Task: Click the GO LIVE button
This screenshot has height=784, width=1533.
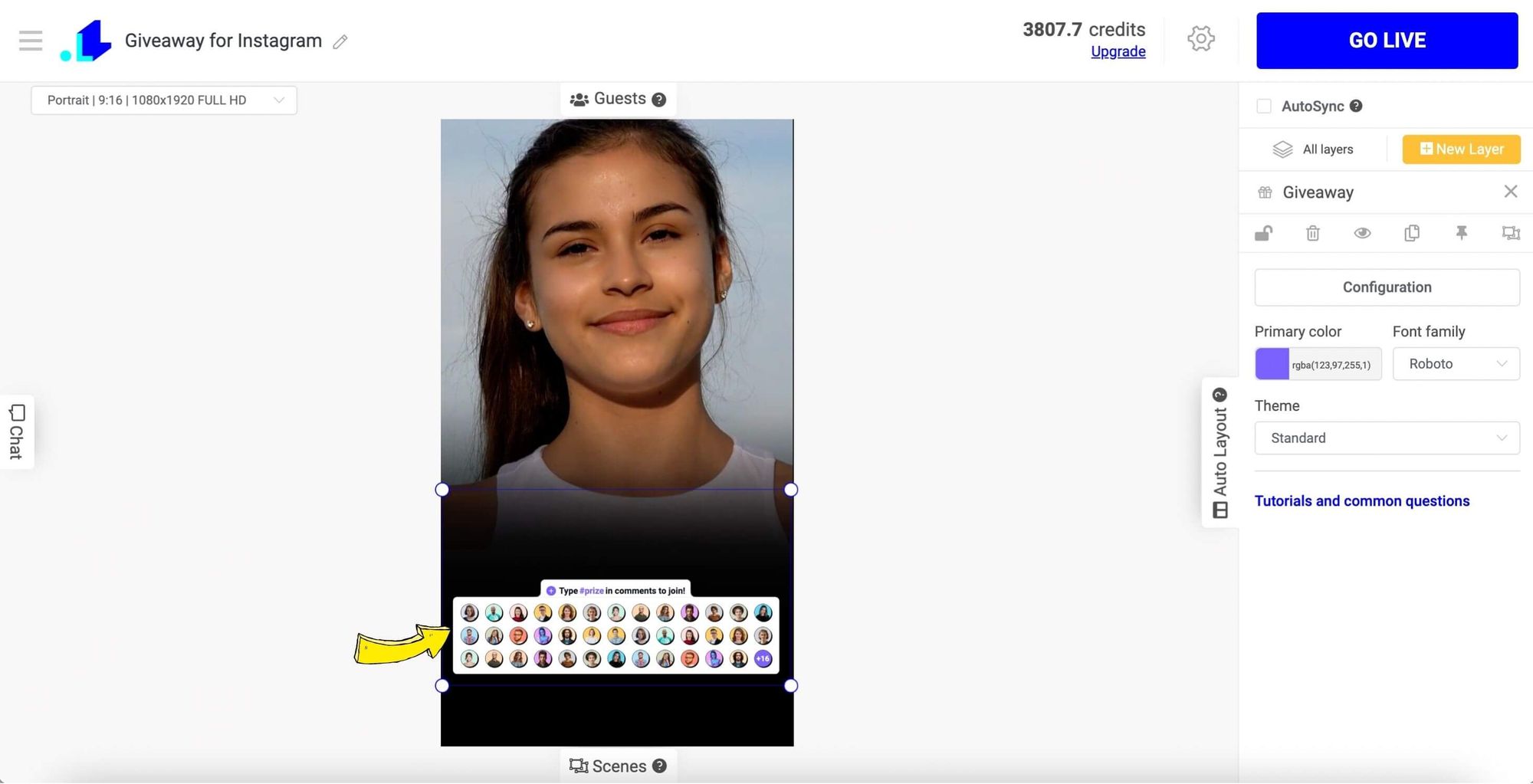Action: [x=1387, y=41]
